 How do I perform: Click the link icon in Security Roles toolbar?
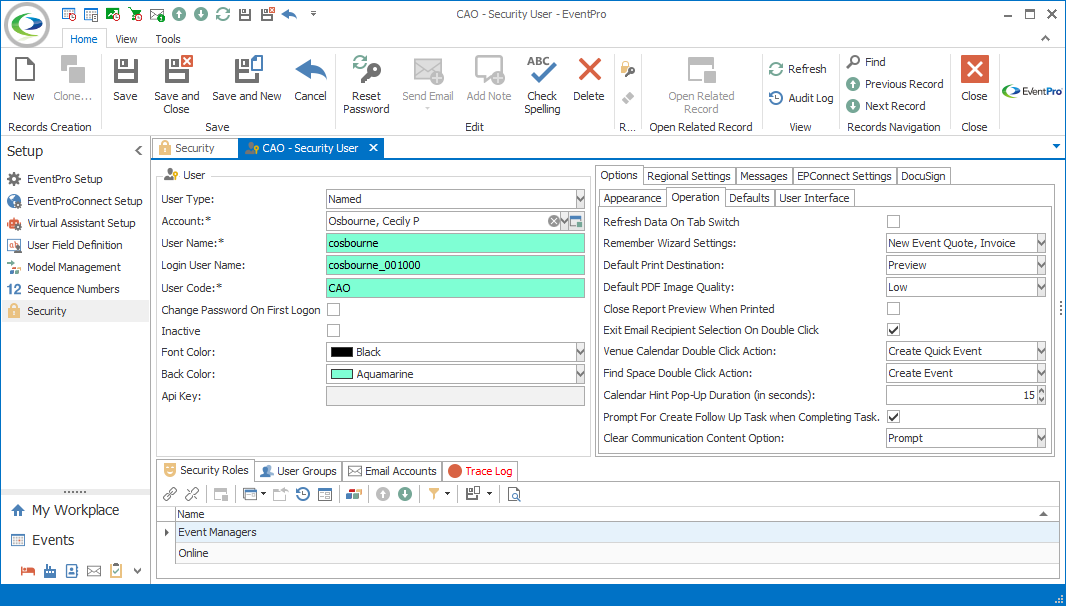click(x=170, y=494)
